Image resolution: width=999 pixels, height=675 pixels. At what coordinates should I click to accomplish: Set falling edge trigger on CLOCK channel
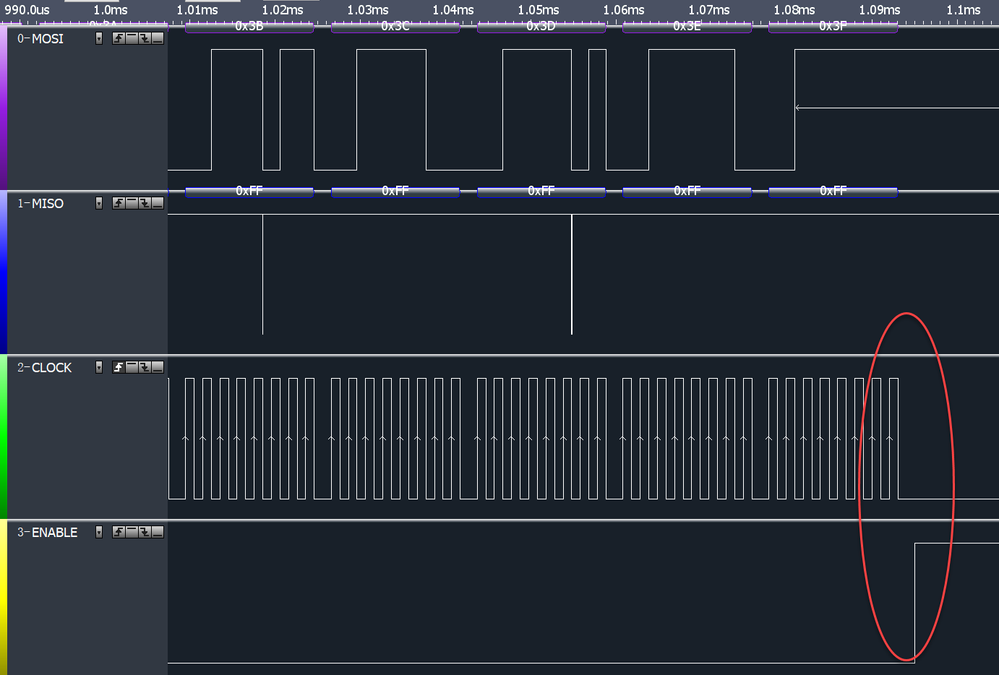pos(145,367)
